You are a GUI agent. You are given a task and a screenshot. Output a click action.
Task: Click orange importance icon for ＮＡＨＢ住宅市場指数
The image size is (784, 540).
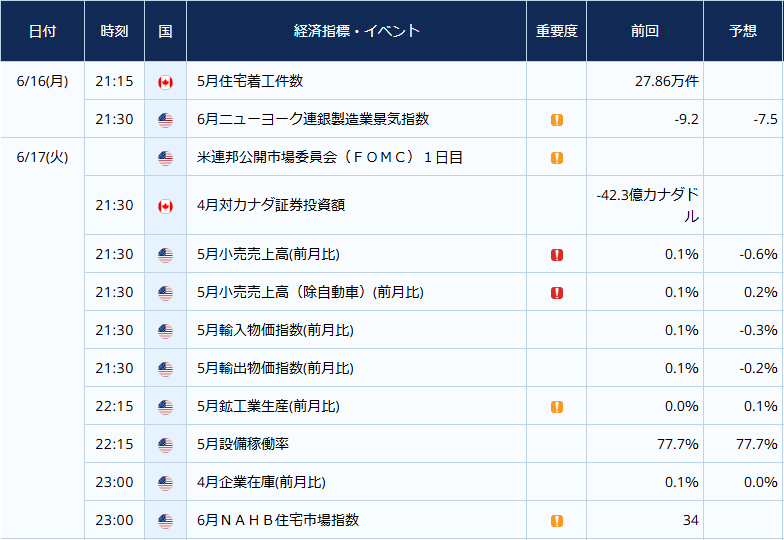click(x=556, y=521)
